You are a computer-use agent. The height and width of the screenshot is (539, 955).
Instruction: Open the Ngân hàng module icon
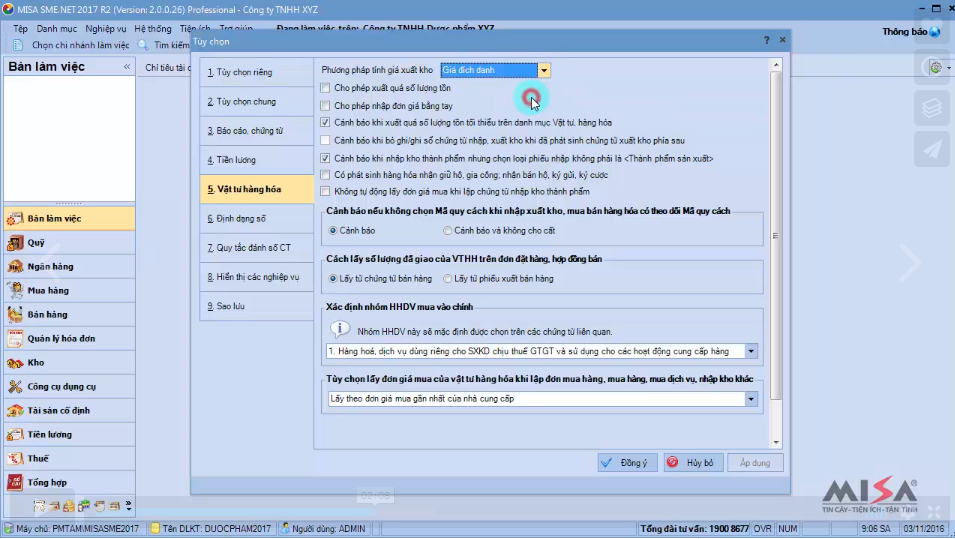click(x=15, y=267)
